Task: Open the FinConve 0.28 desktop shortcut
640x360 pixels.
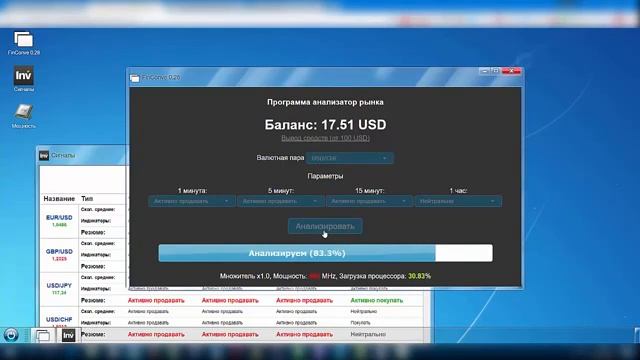Action: pyautogui.click(x=24, y=43)
